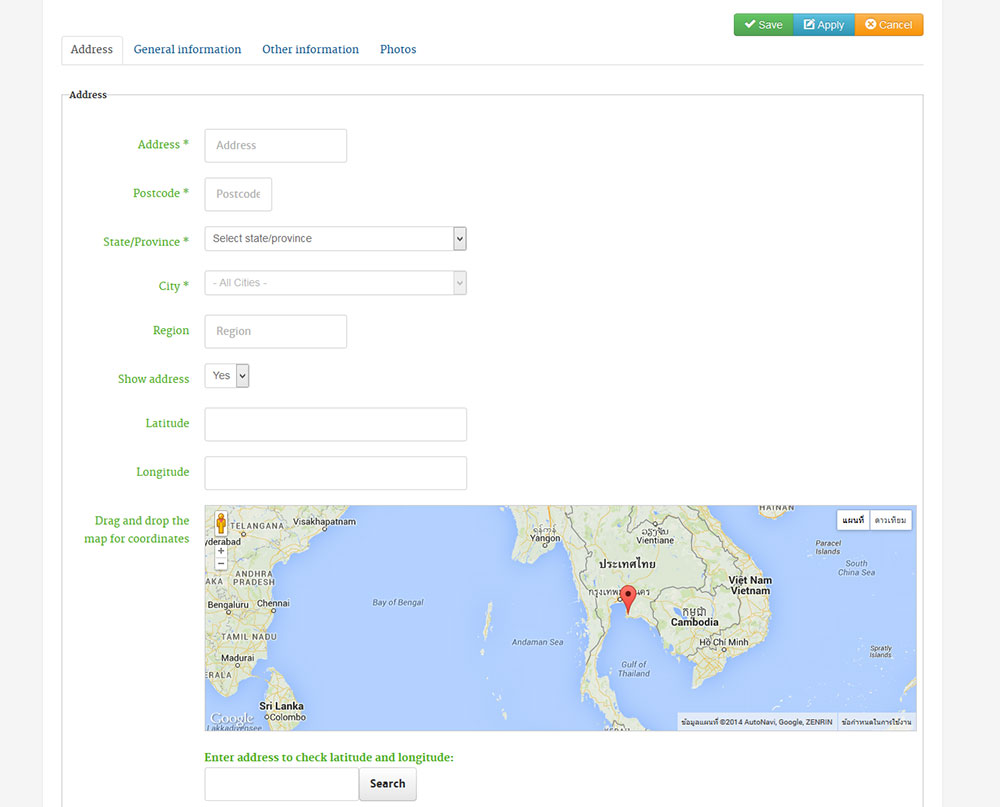Click the South China Sea label

pos(857,568)
